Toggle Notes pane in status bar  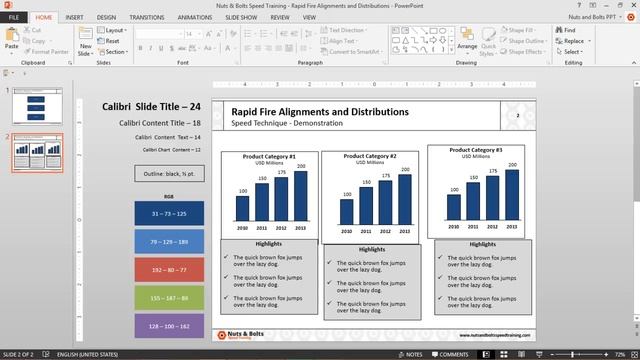(410, 354)
